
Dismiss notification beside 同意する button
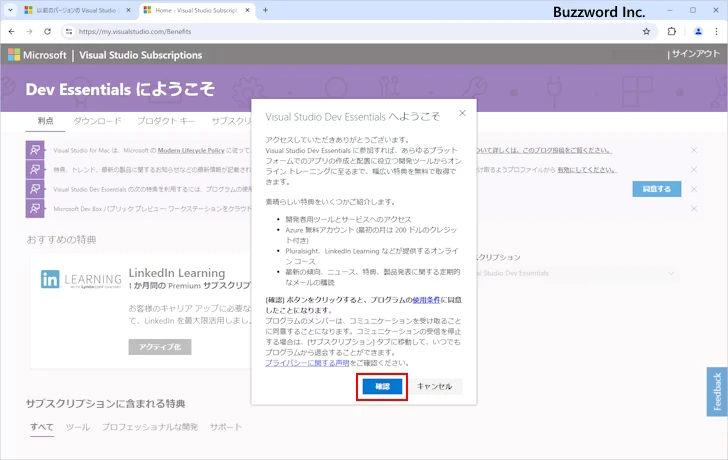click(x=694, y=189)
